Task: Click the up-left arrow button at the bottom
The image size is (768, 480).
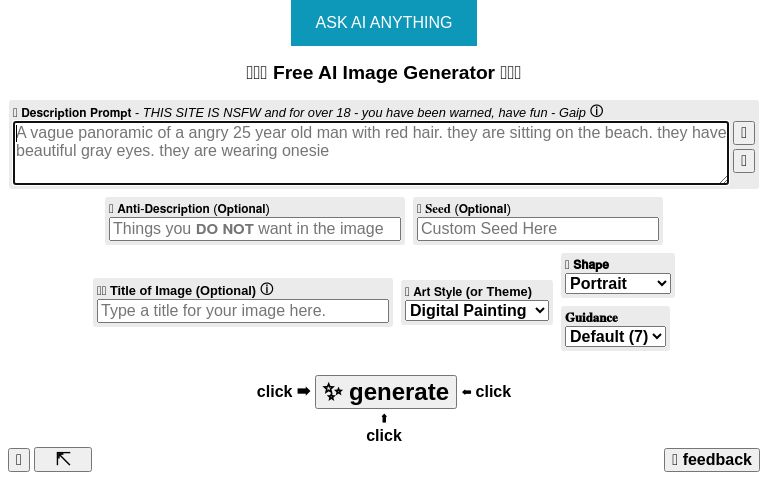Action: tap(63, 459)
